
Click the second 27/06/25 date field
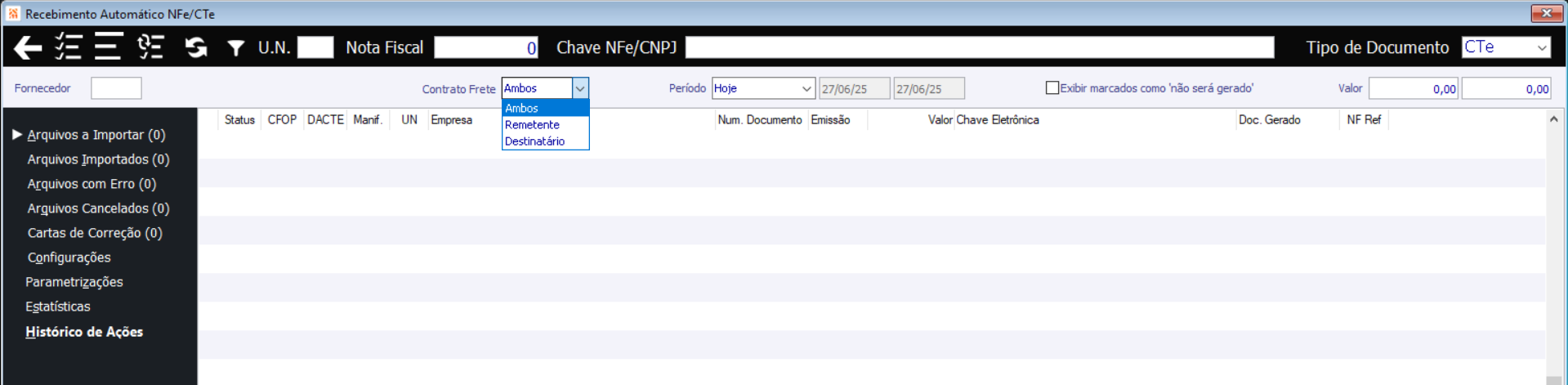click(x=929, y=88)
